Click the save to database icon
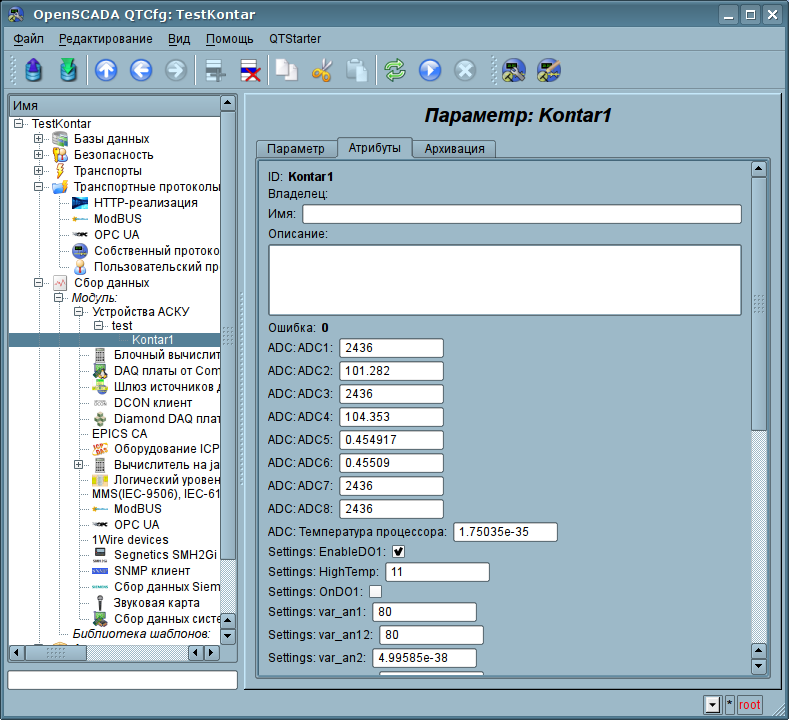The width and height of the screenshot is (789, 720). [x=68, y=70]
